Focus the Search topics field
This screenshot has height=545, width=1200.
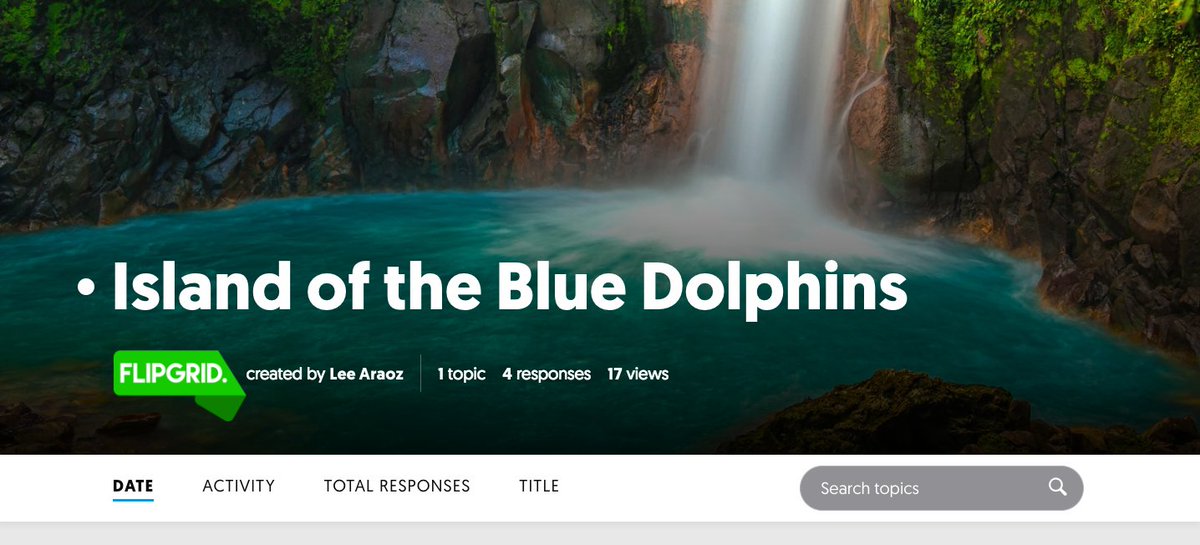click(x=941, y=488)
